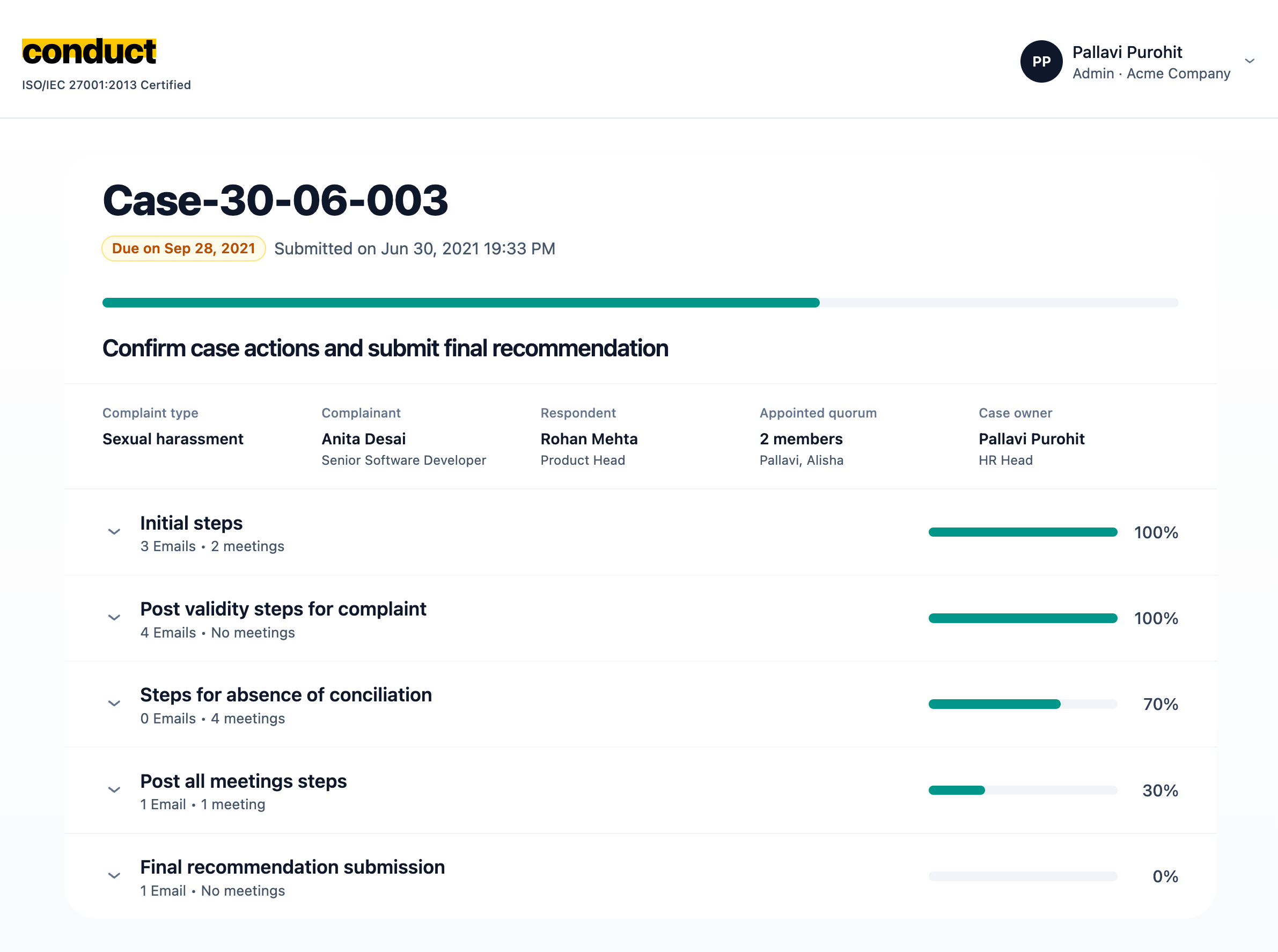Expand the Initial steps section

tap(114, 531)
